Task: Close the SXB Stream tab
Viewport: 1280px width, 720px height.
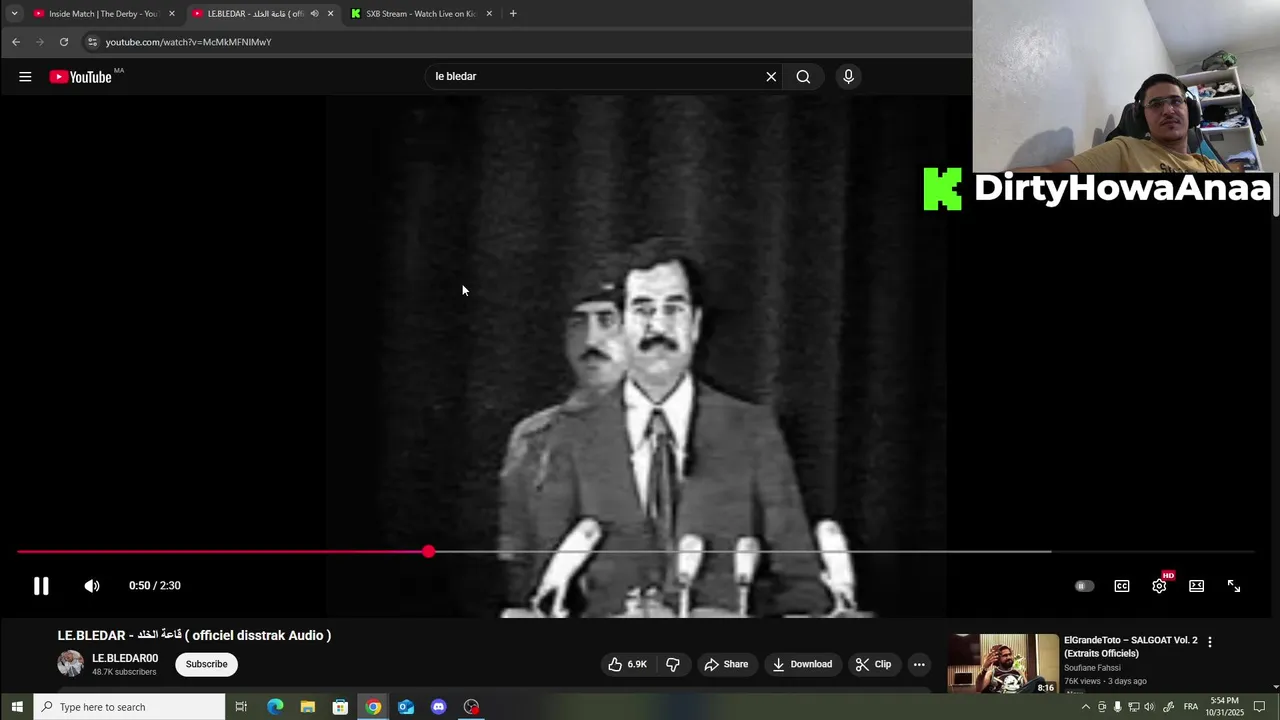Action: click(x=489, y=14)
